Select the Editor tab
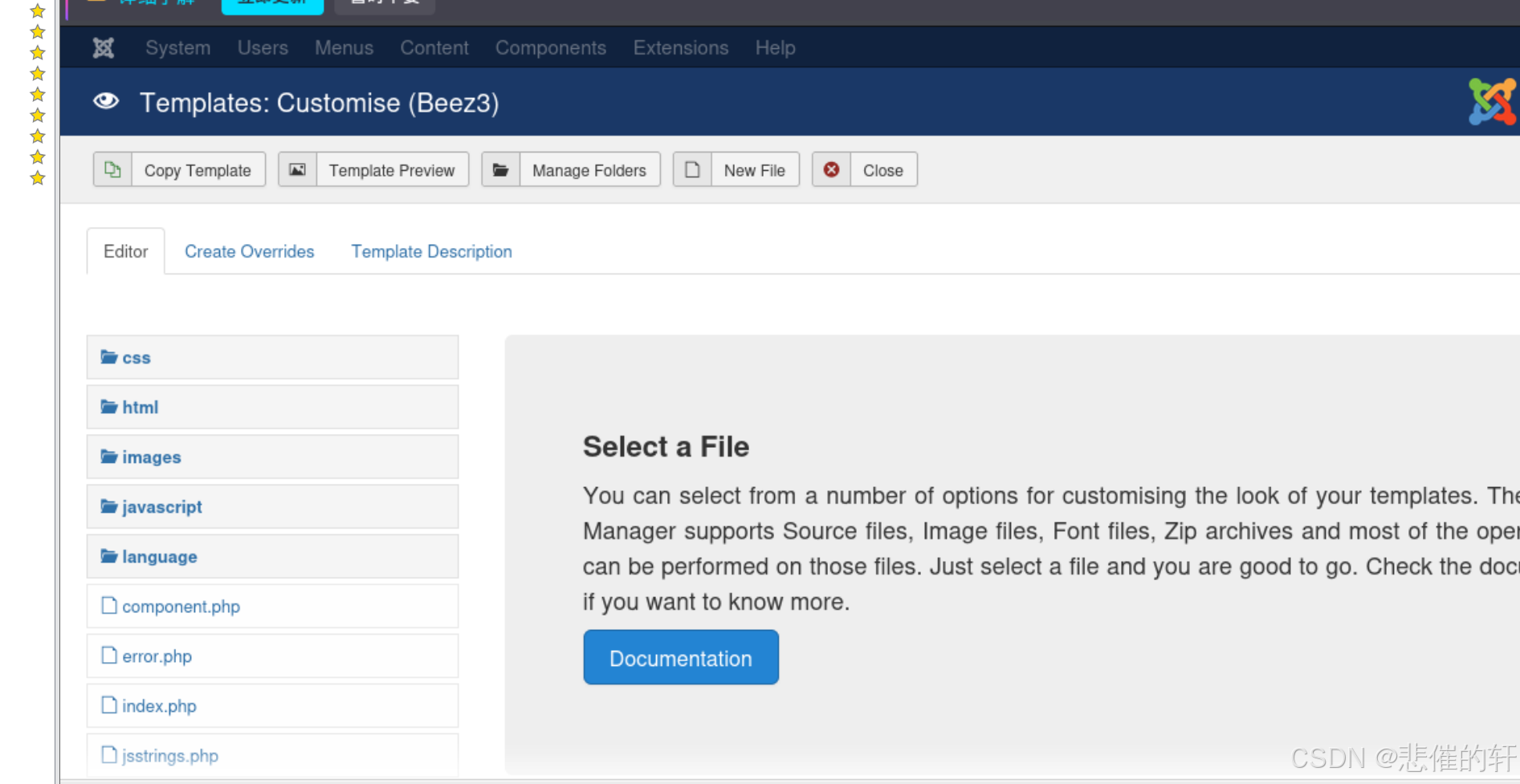 click(126, 251)
